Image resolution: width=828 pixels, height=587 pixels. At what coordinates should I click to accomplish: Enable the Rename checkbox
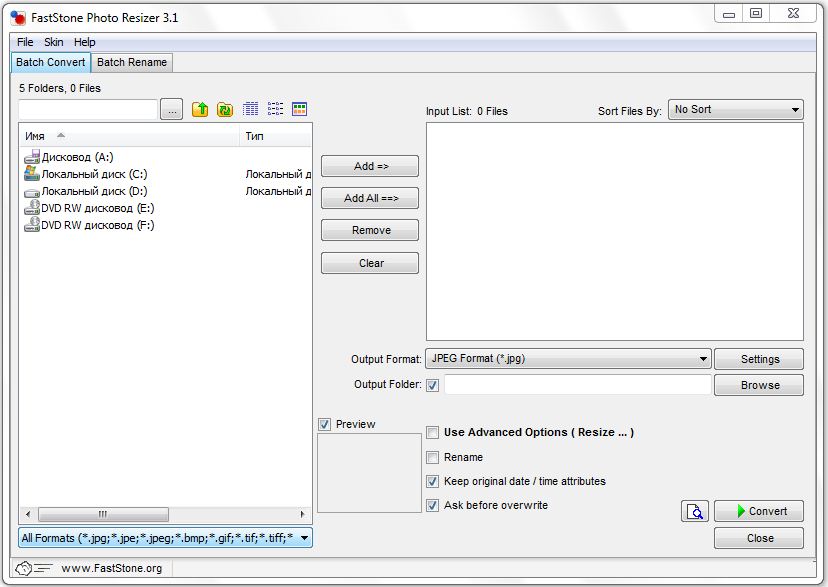tap(432, 457)
